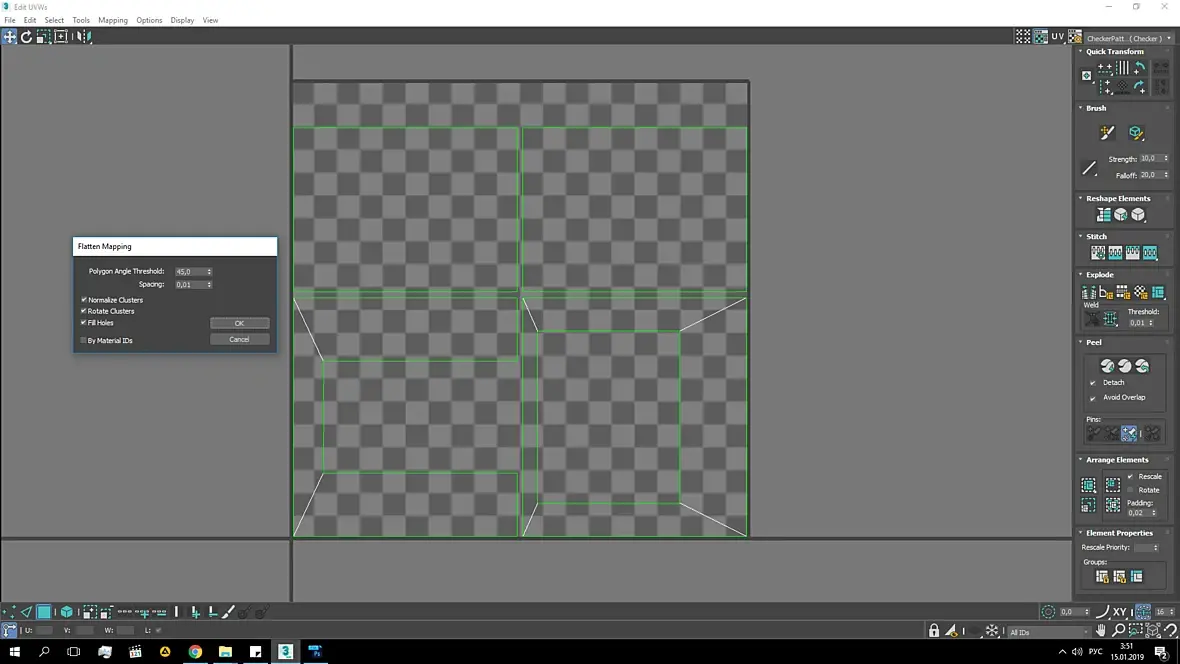Click the Rotate 90 counter-clockwise icon in Quick Transform
This screenshot has width=1180, height=664.
[x=1139, y=69]
